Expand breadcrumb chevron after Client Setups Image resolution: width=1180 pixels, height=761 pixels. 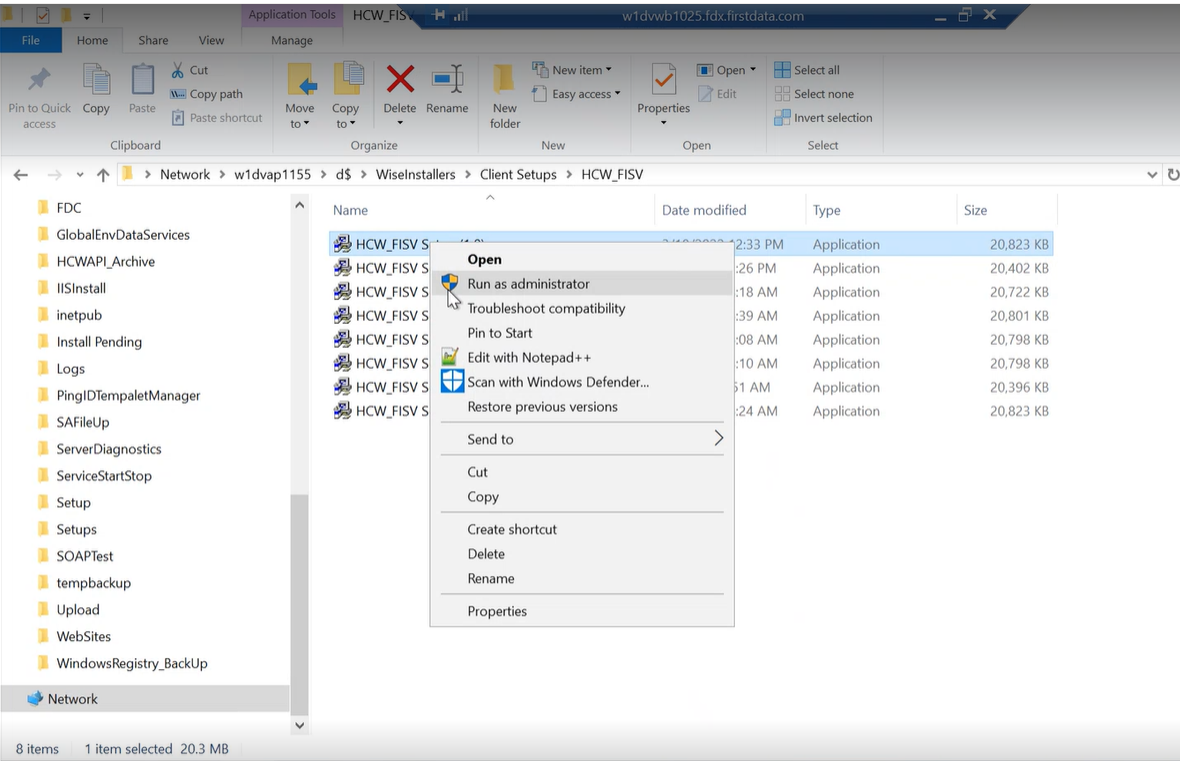click(x=568, y=175)
